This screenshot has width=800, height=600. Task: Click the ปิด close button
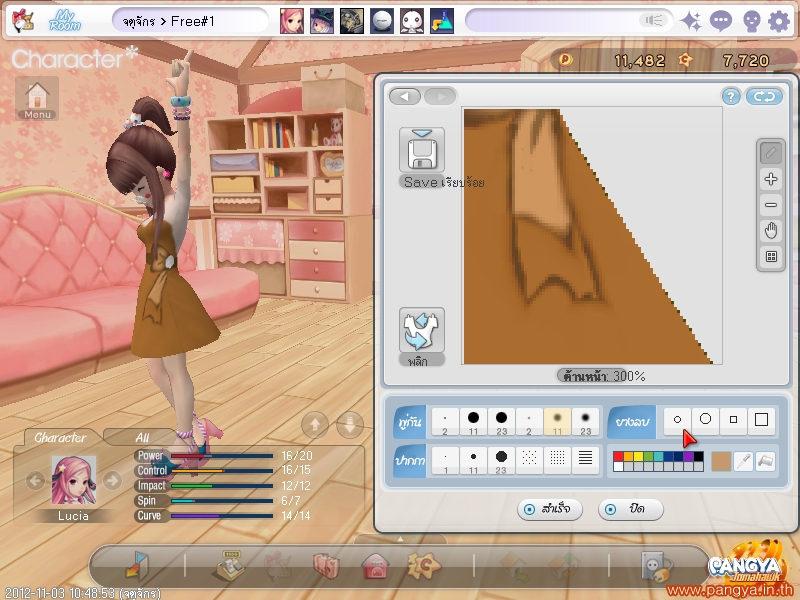pyautogui.click(x=631, y=509)
